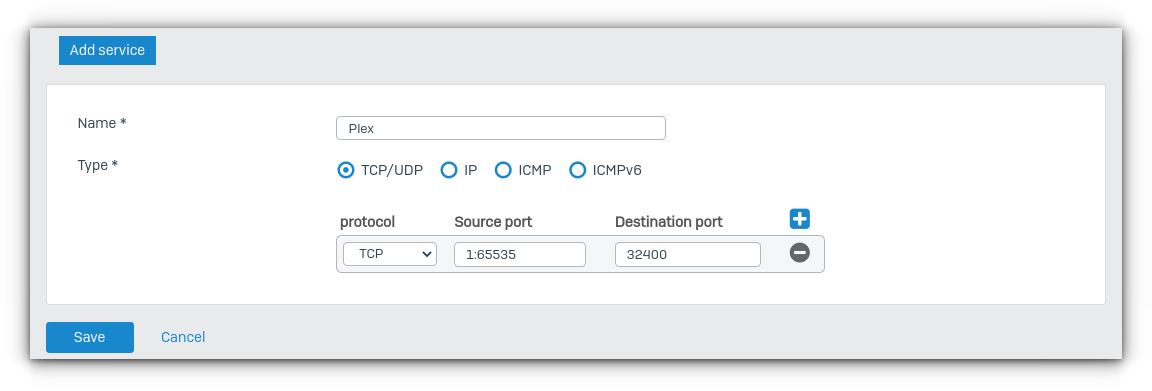Cancel adding the service

pos(183,337)
